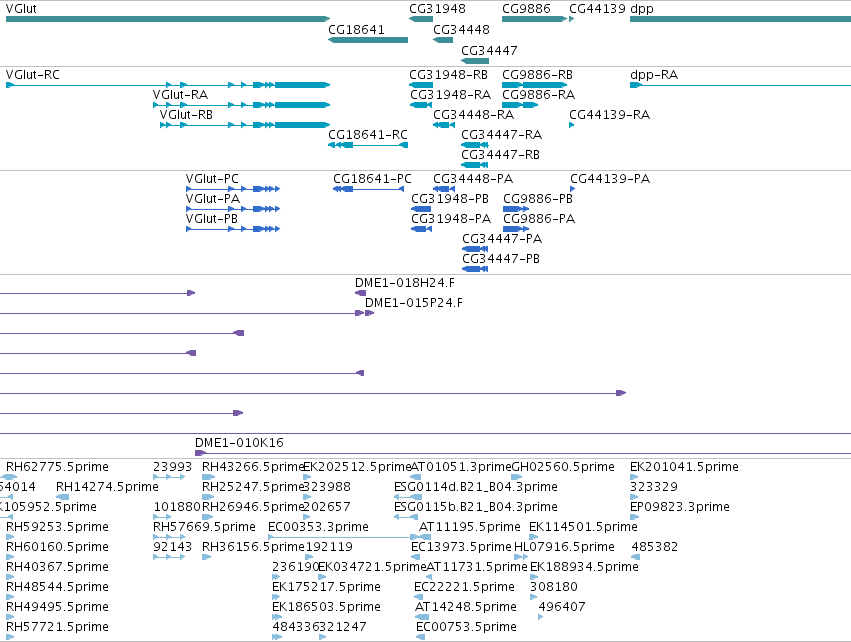Select the CG34448-RA transcript label

click(473, 115)
